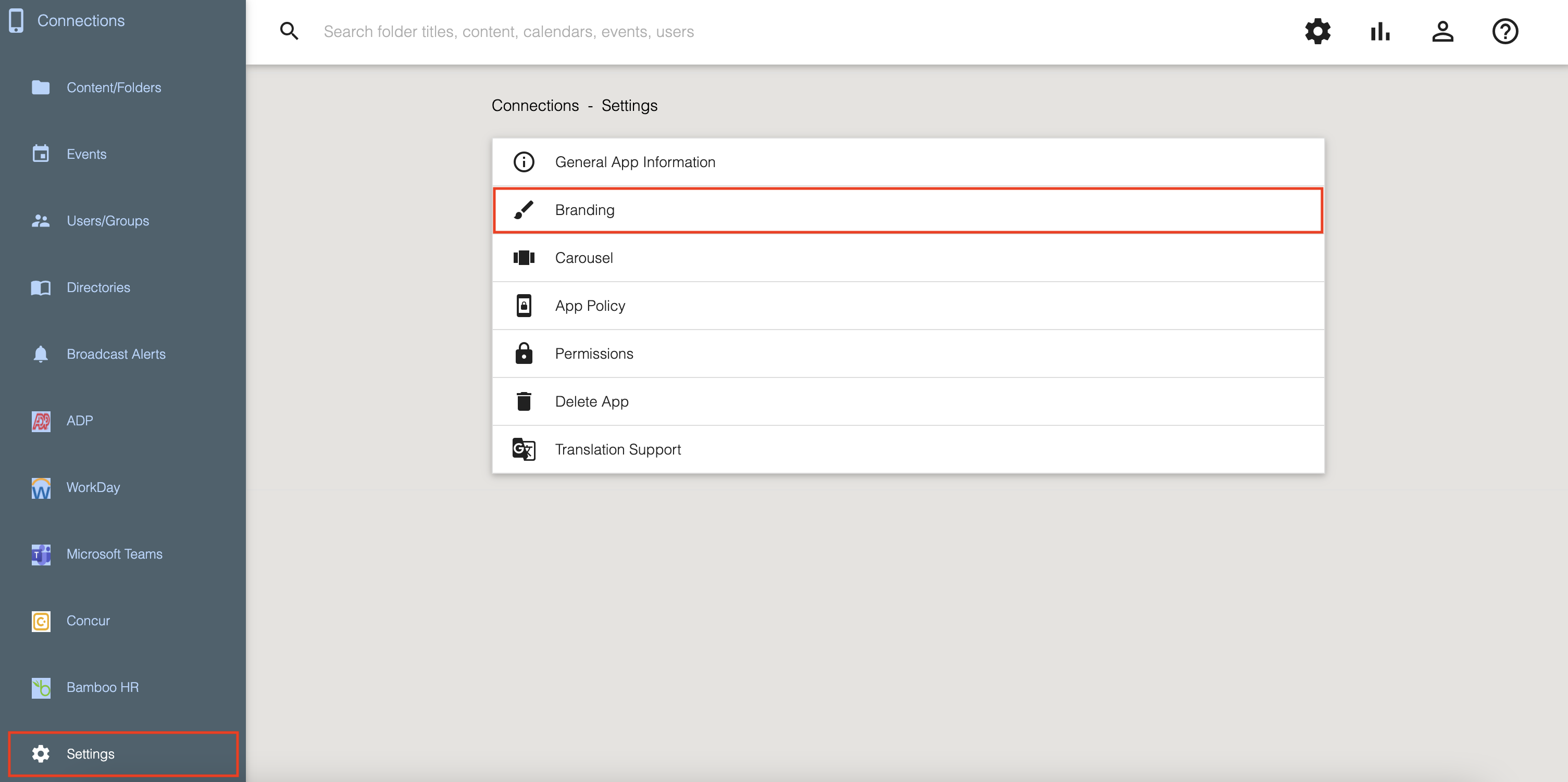Click the Bamboo HR logo icon

[x=41, y=687]
